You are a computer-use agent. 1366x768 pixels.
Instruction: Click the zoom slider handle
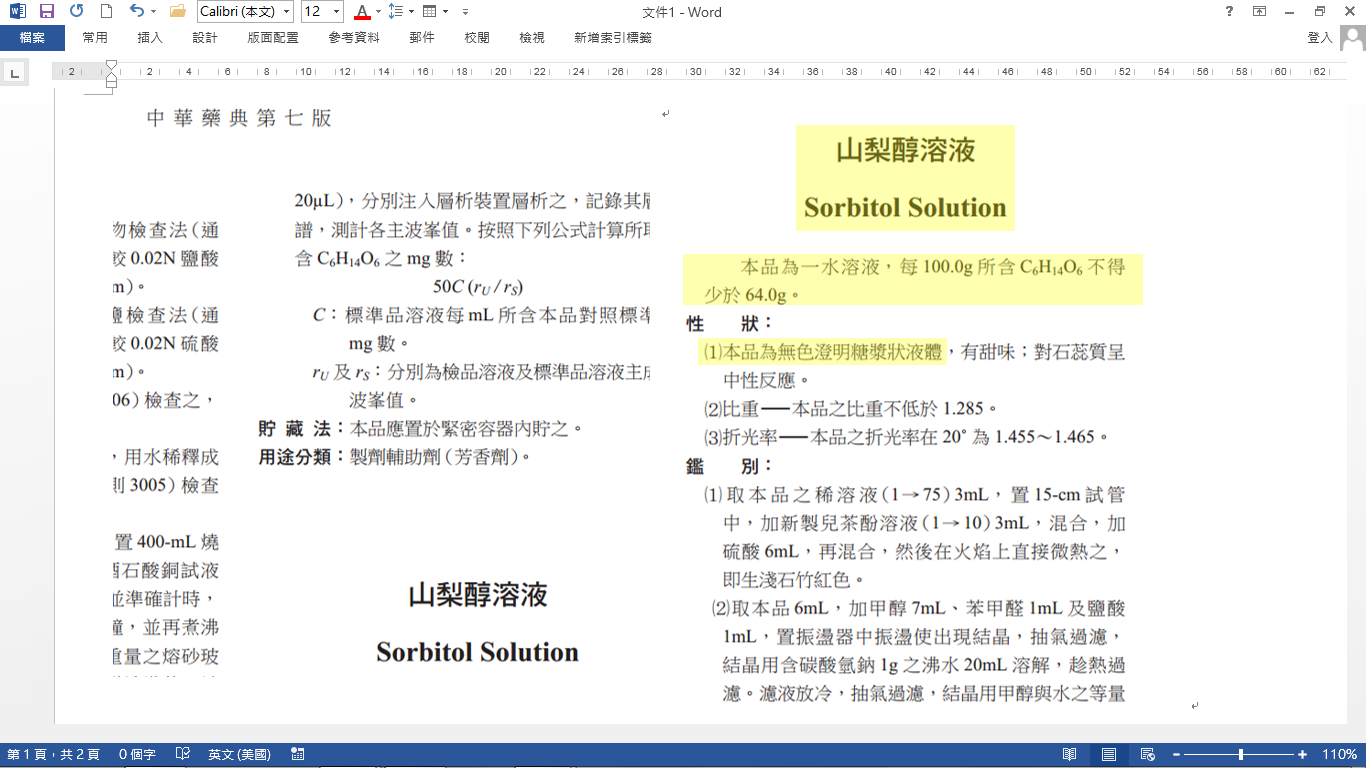pos(1241,754)
